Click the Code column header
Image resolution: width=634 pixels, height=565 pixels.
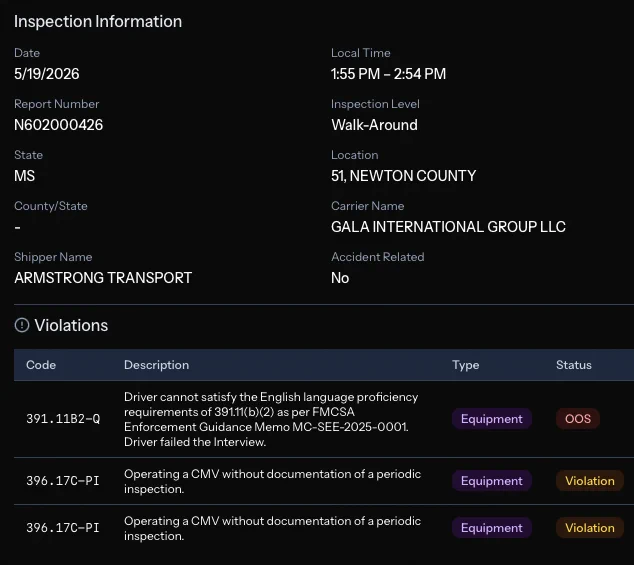click(x=41, y=365)
